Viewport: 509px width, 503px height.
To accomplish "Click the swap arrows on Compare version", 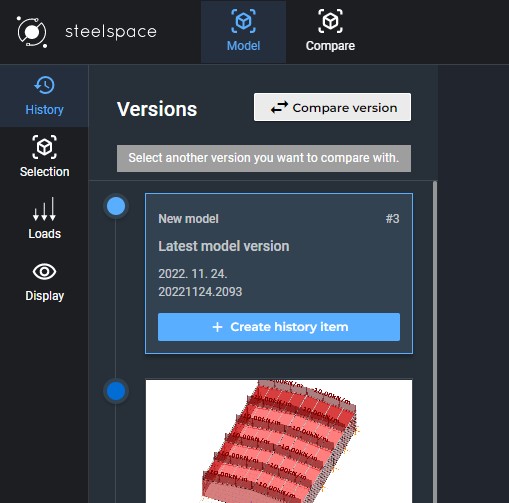I will [x=279, y=107].
